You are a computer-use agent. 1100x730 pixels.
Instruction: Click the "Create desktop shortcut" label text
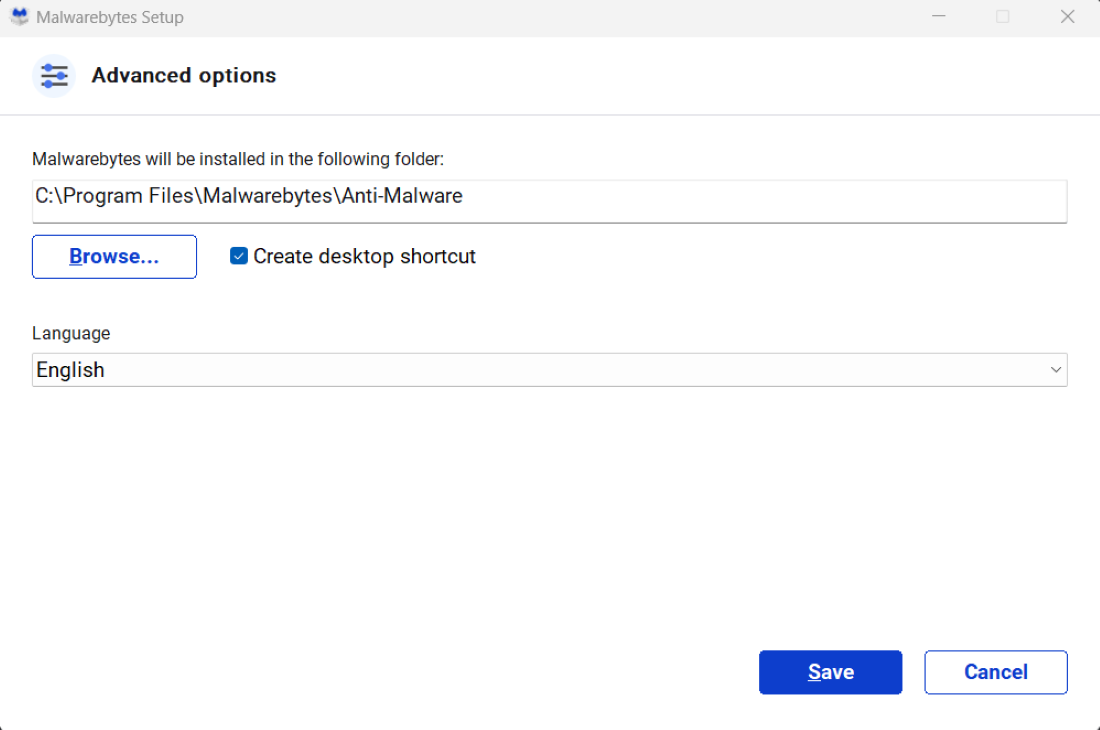(364, 256)
